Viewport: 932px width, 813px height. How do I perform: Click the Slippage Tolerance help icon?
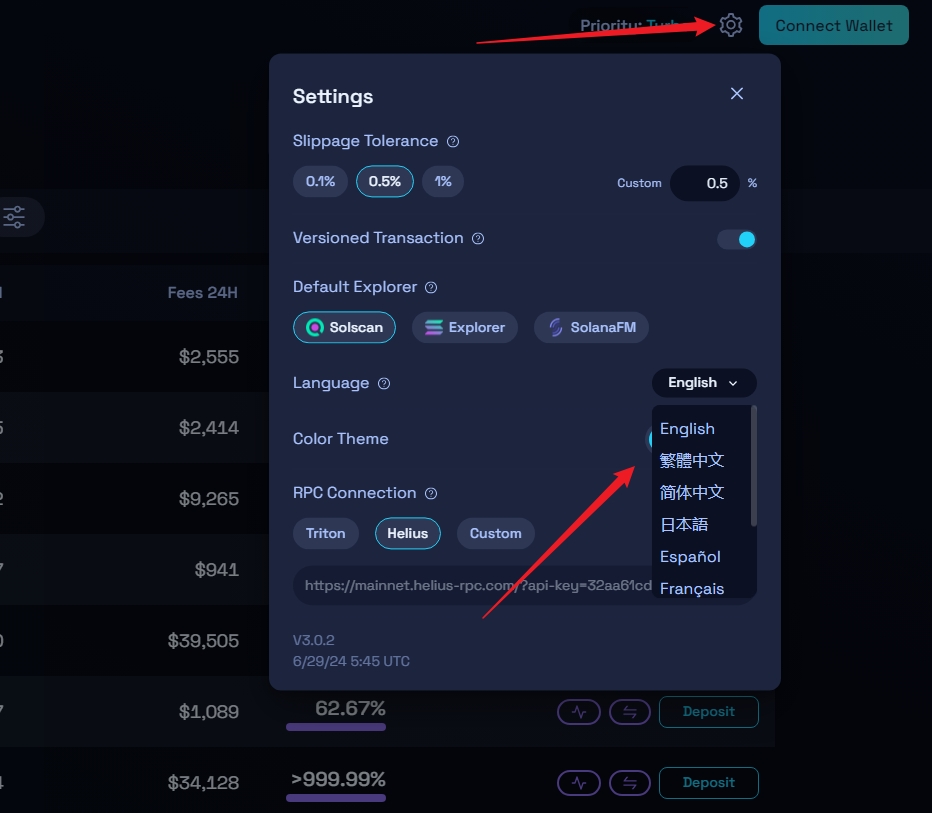point(453,142)
